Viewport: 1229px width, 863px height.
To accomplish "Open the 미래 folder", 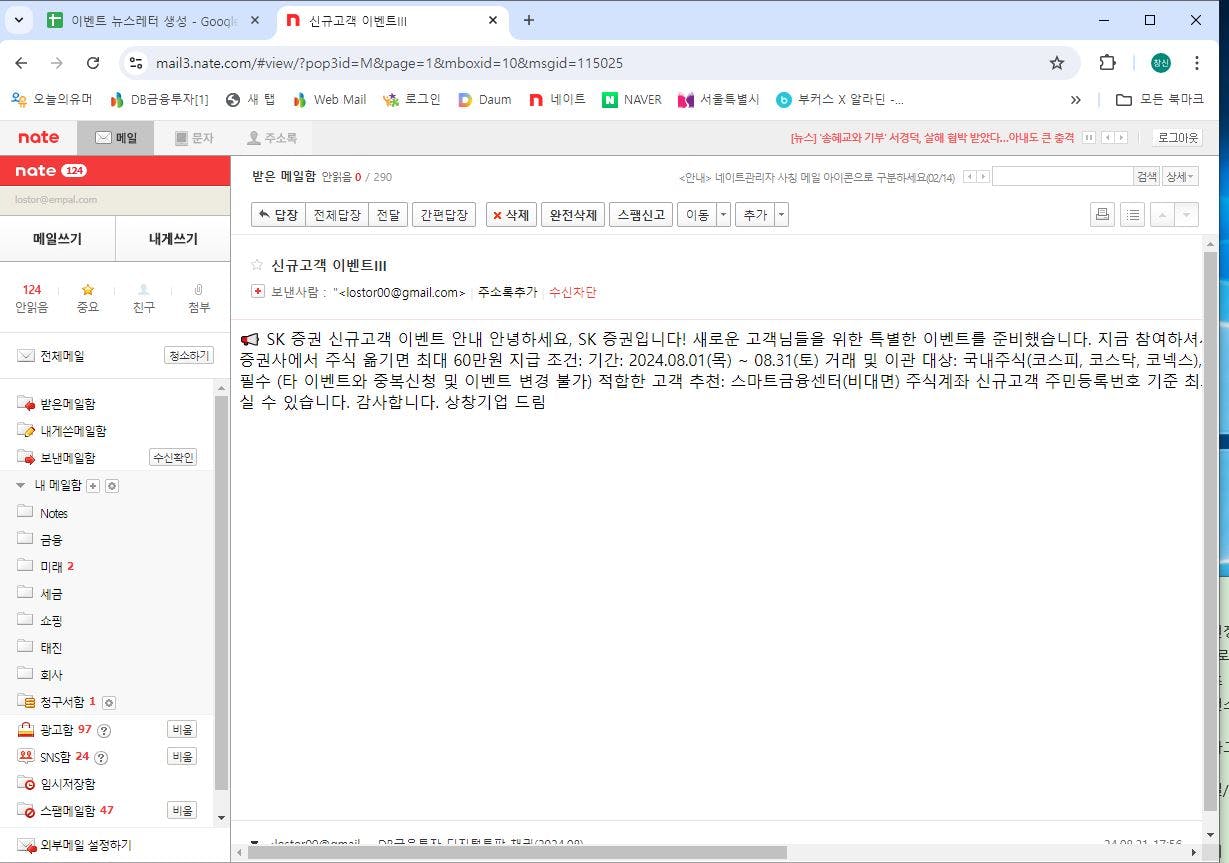I will 51,567.
